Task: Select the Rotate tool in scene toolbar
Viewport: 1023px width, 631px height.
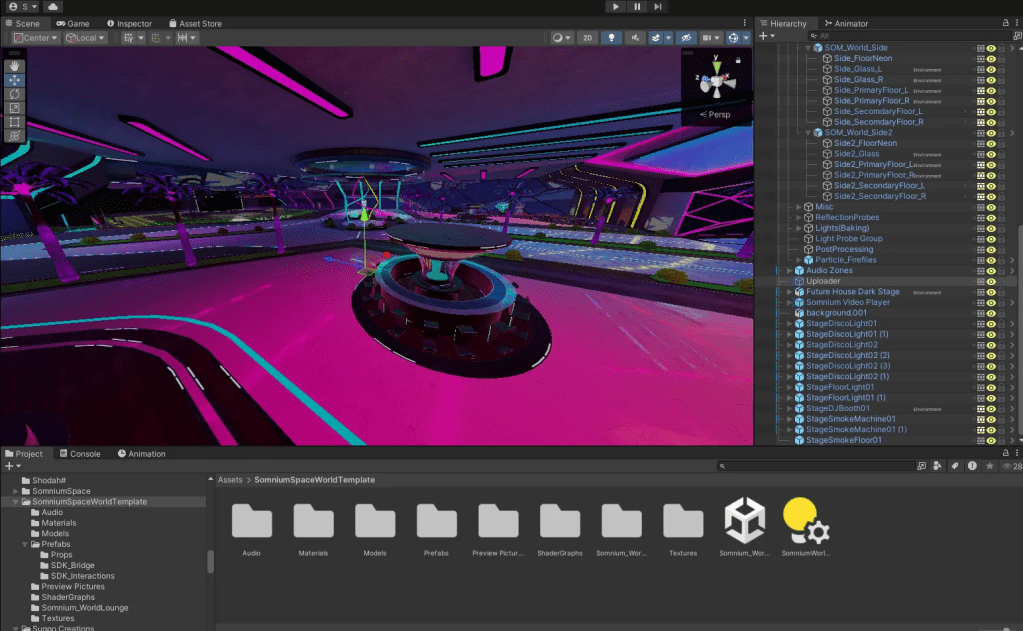Action: [x=14, y=94]
